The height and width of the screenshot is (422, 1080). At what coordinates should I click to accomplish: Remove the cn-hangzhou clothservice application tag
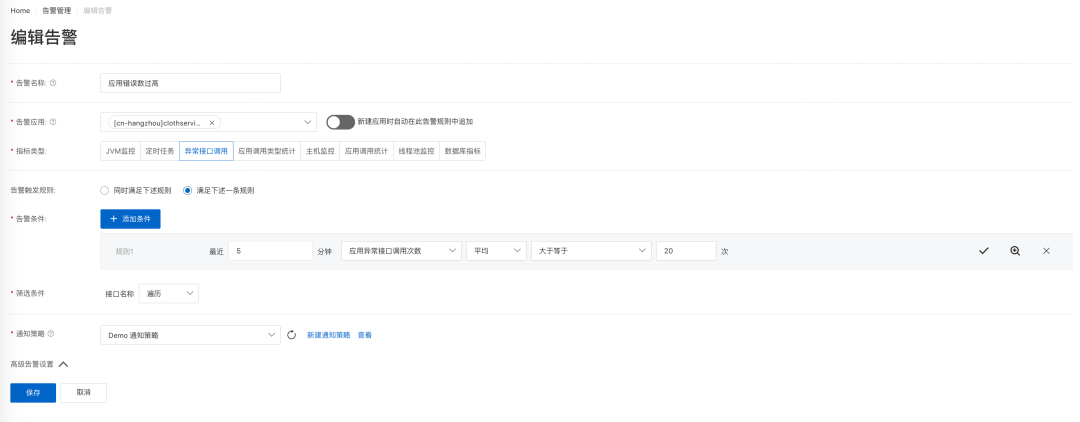(x=211, y=123)
